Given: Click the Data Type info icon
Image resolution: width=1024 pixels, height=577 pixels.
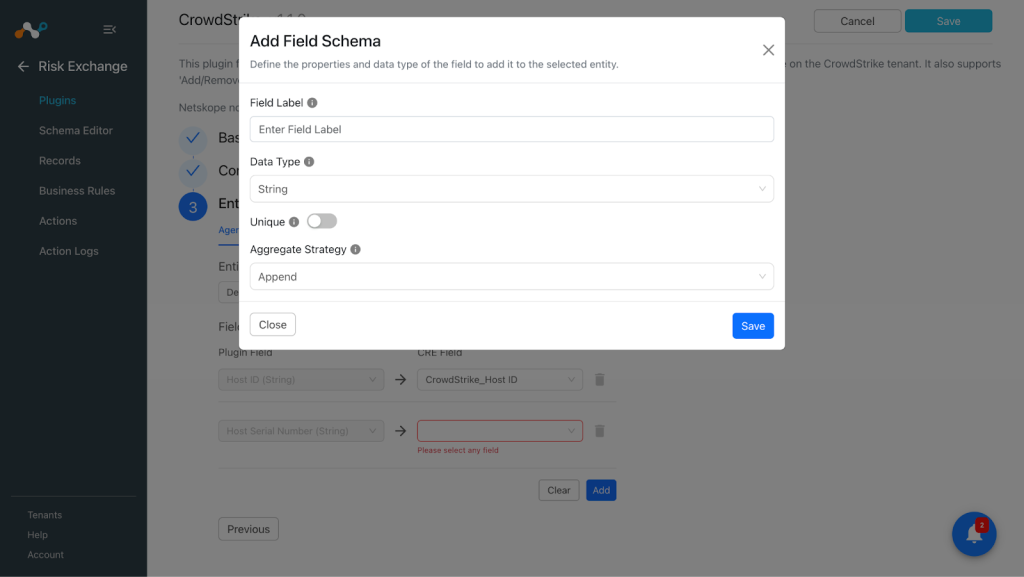Looking at the screenshot, I should click(309, 161).
